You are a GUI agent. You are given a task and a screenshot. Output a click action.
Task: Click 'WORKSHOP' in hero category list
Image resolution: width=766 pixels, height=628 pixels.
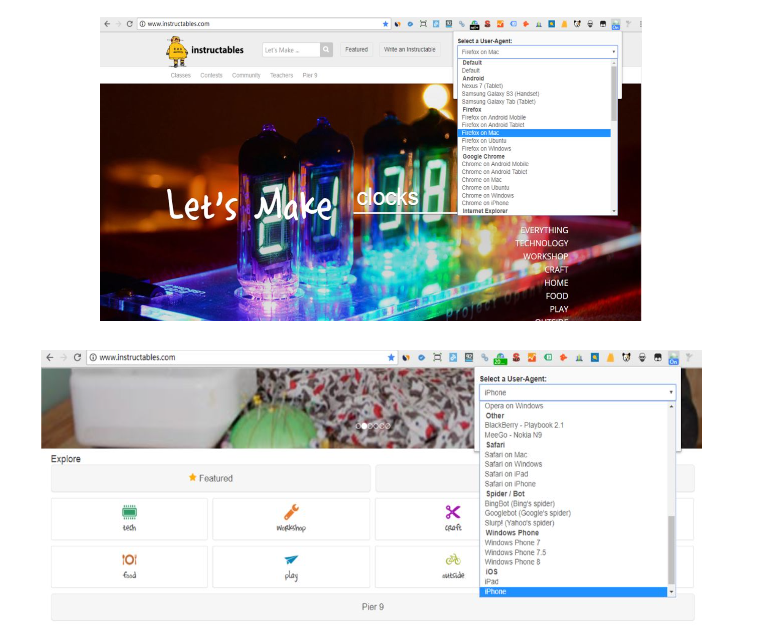pyautogui.click(x=545, y=256)
